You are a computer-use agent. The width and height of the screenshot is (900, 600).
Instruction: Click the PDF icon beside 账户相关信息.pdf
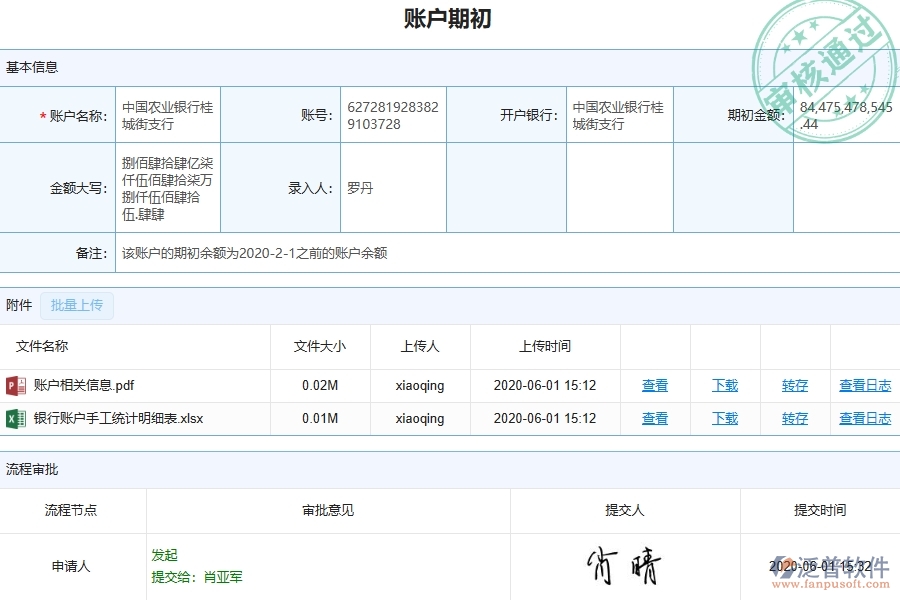coord(15,385)
